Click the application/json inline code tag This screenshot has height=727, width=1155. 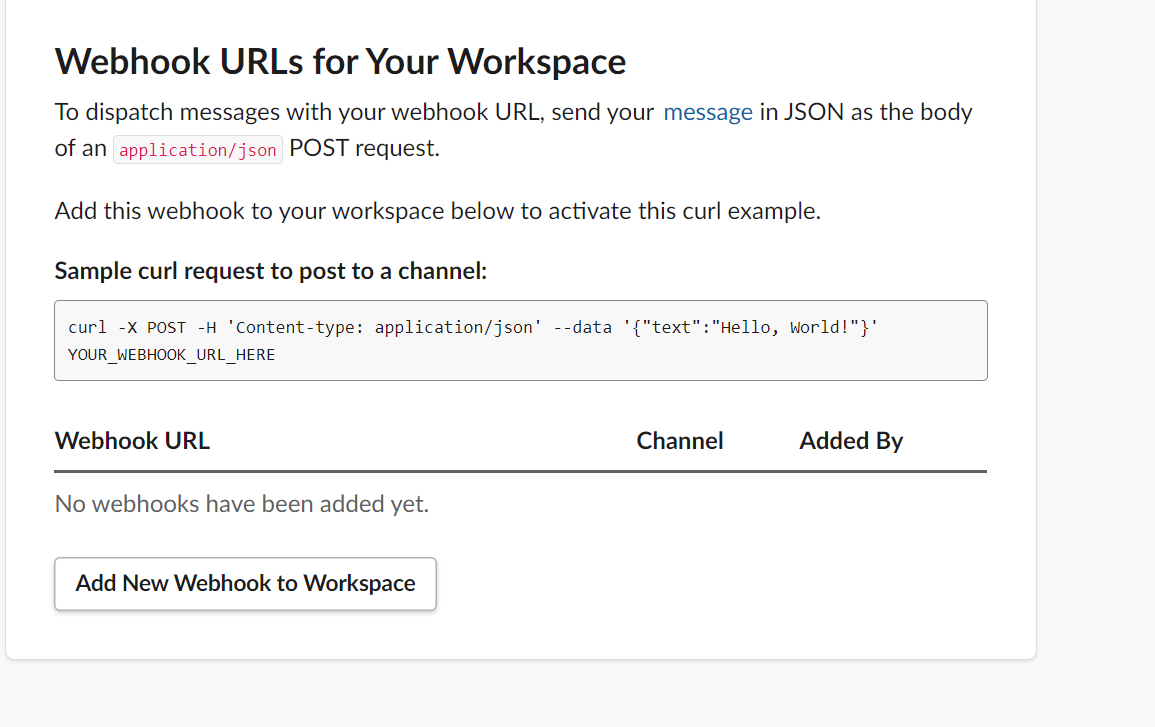tap(198, 150)
